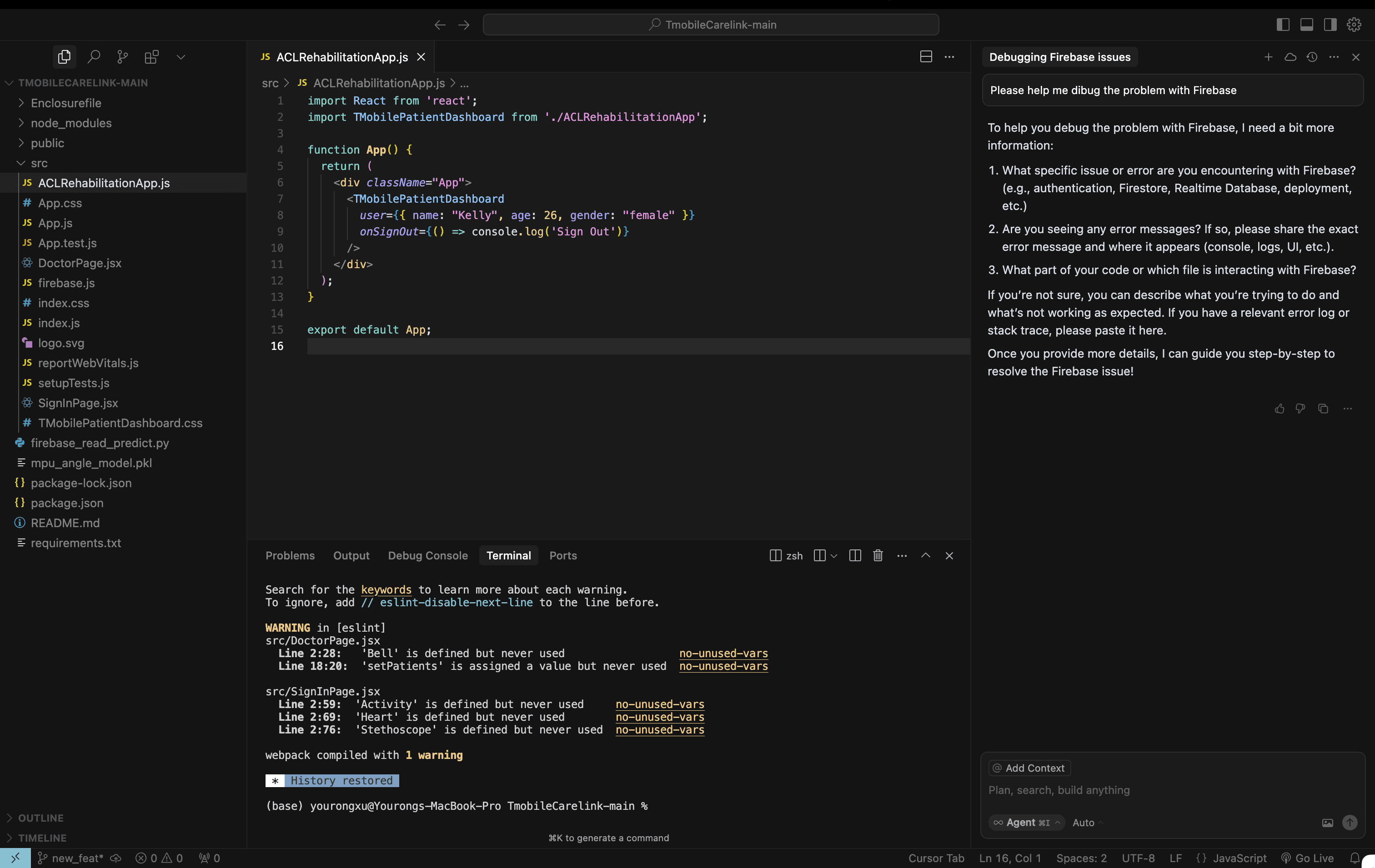
Task: Expand the OUTLINE section
Action: tap(40, 818)
